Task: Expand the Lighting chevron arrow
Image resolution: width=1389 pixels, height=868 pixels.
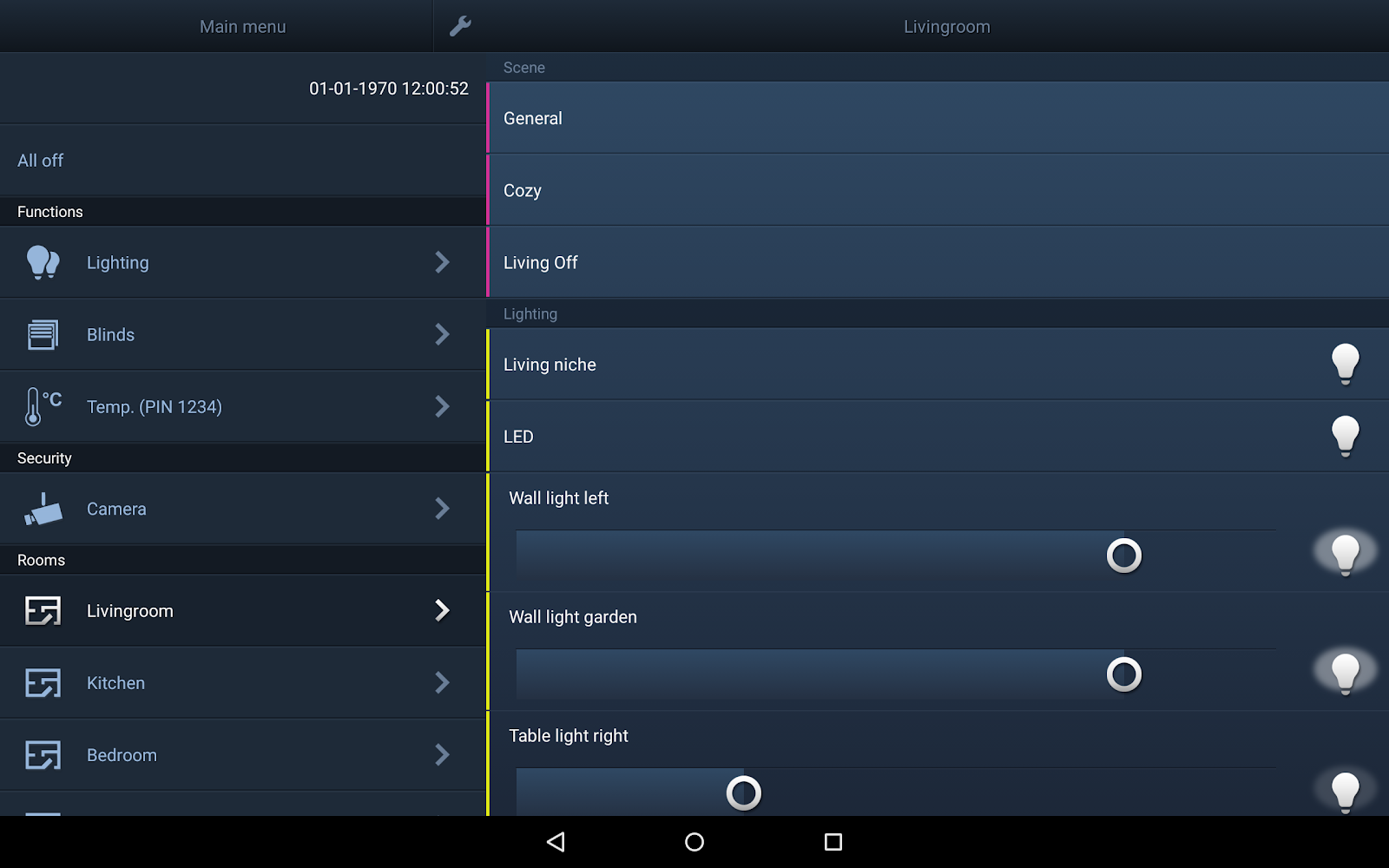Action: tap(442, 262)
